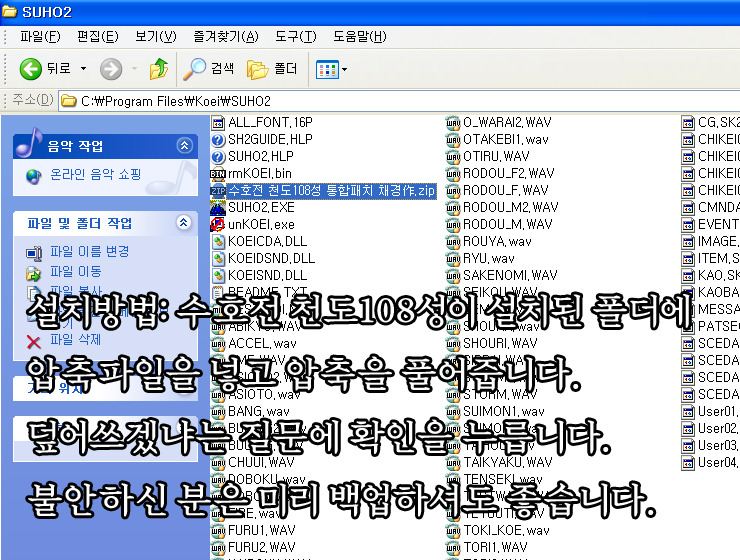The width and height of the screenshot is (740, 560).
Task: Select the KOEISND.DLL file icon
Action: tap(218, 276)
